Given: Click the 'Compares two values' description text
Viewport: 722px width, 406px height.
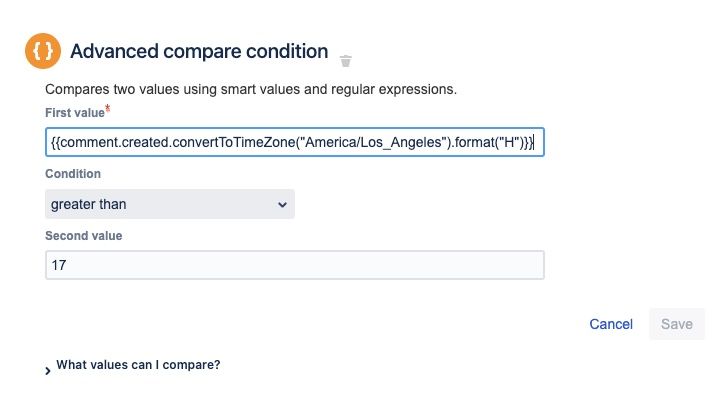Looking at the screenshot, I should 251,89.
